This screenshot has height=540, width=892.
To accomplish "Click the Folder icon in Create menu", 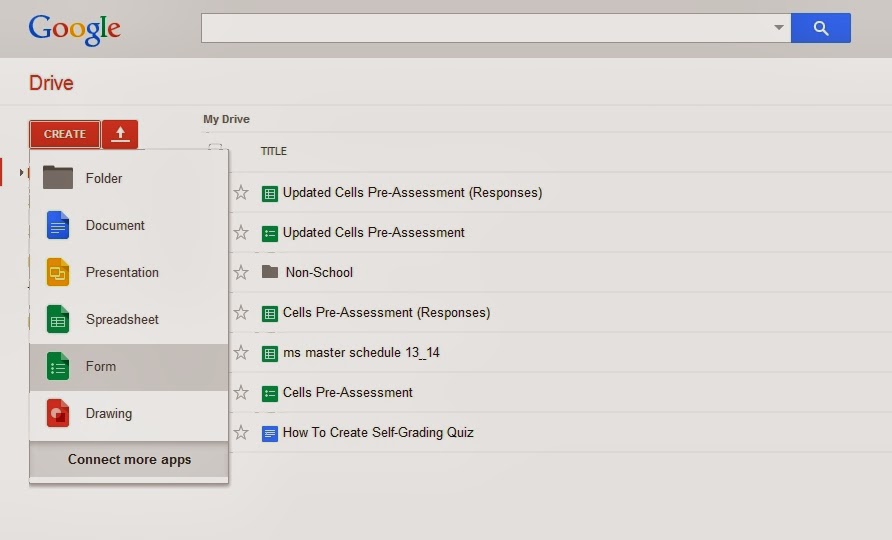I will (x=58, y=178).
